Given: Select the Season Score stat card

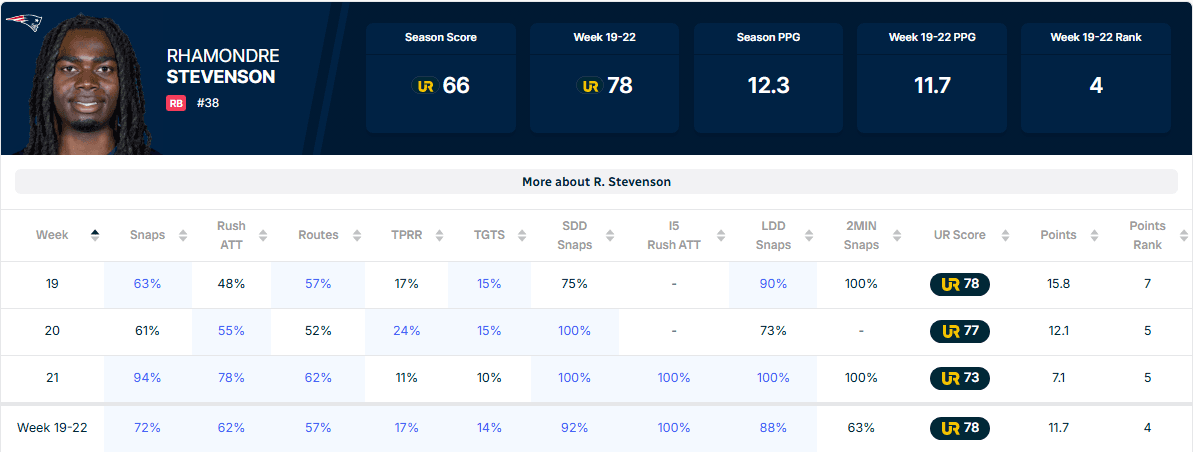Looking at the screenshot, I should point(440,78).
